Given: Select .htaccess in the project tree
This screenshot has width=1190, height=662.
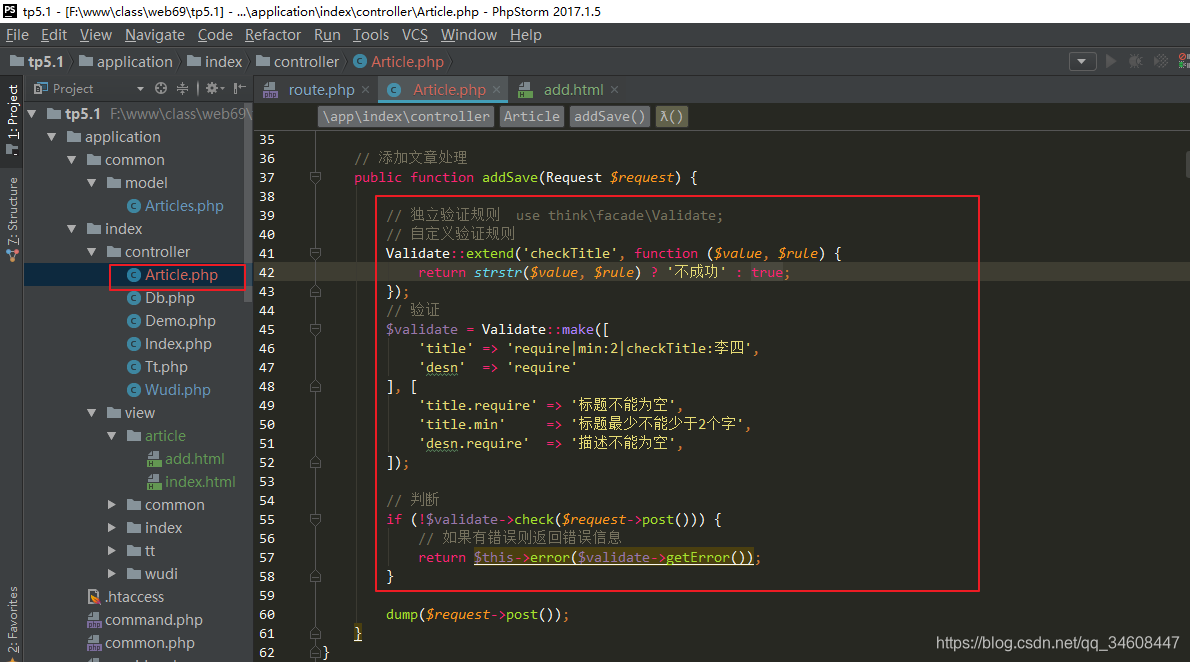Looking at the screenshot, I should pos(126,597).
